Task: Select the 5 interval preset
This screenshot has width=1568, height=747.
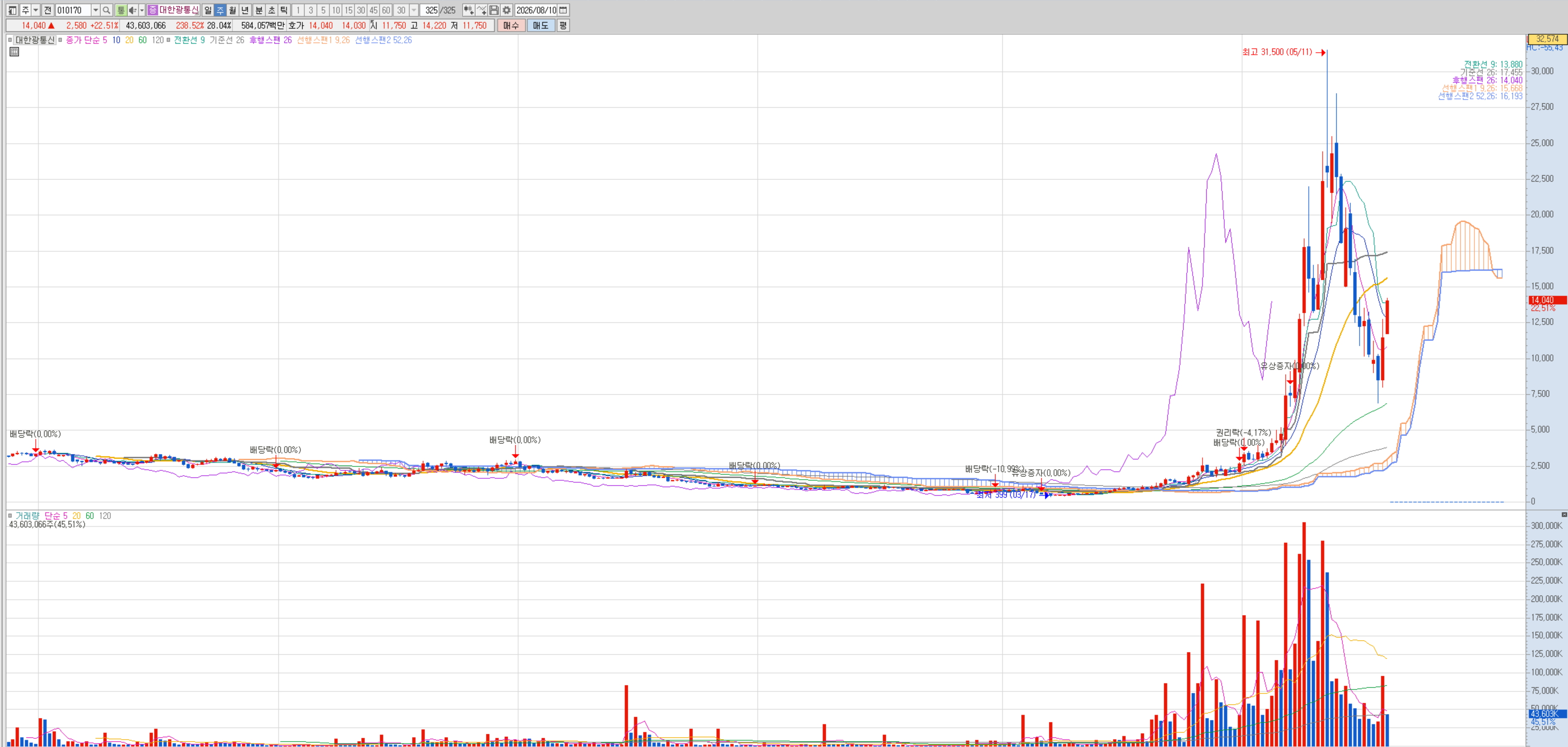Action: (323, 11)
